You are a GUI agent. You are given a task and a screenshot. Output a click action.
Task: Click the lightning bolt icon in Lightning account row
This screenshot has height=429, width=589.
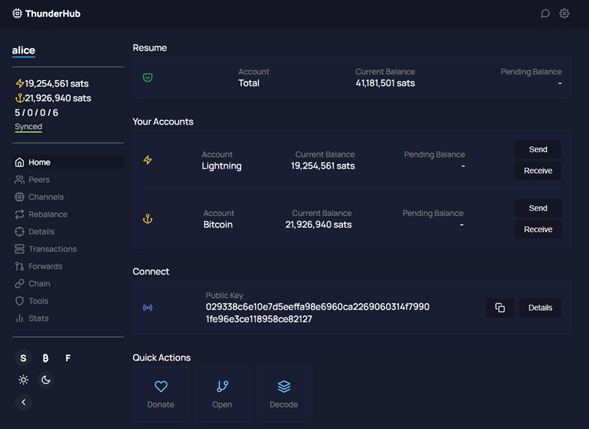coord(148,160)
